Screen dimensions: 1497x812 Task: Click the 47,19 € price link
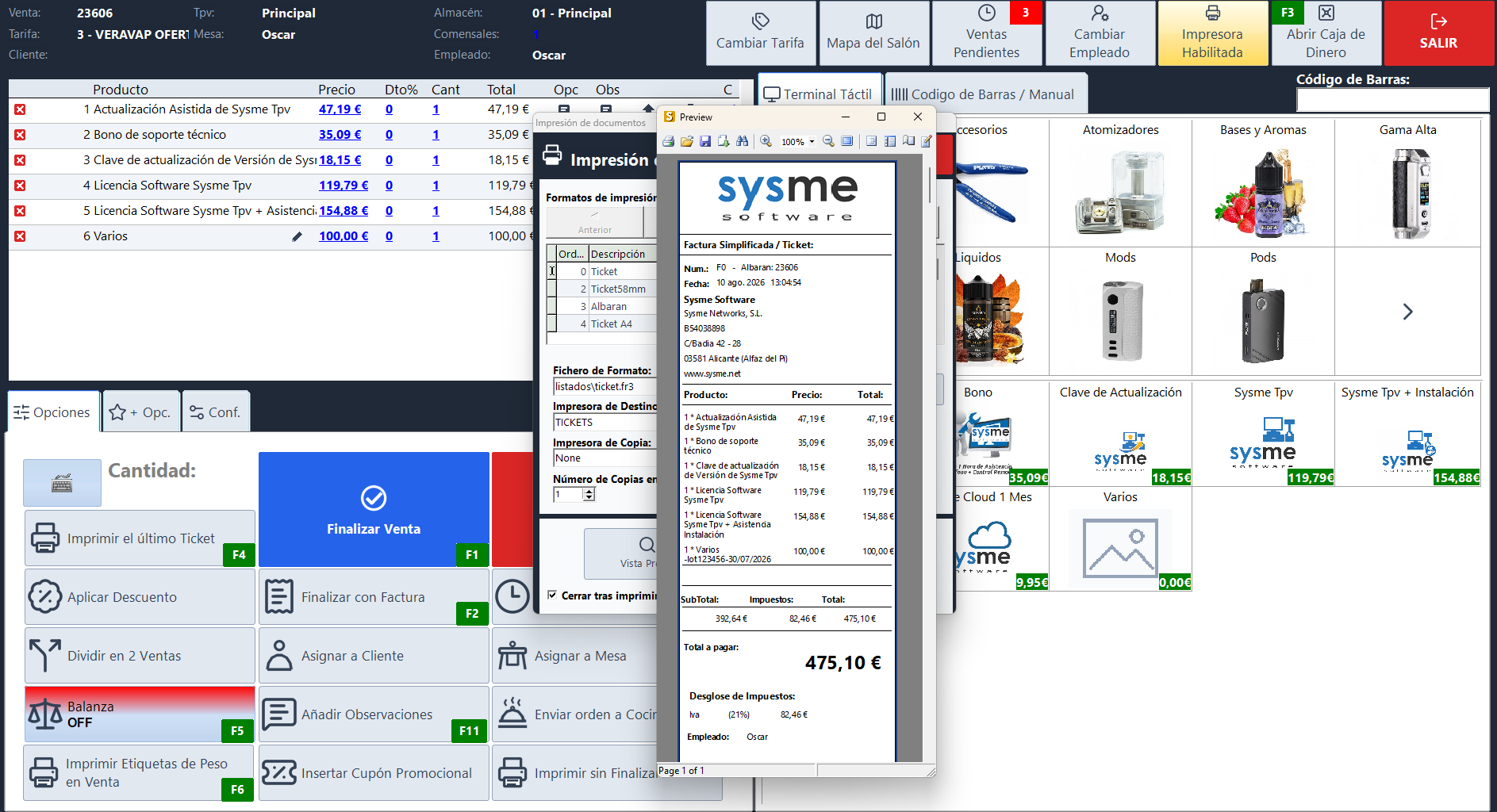340,109
